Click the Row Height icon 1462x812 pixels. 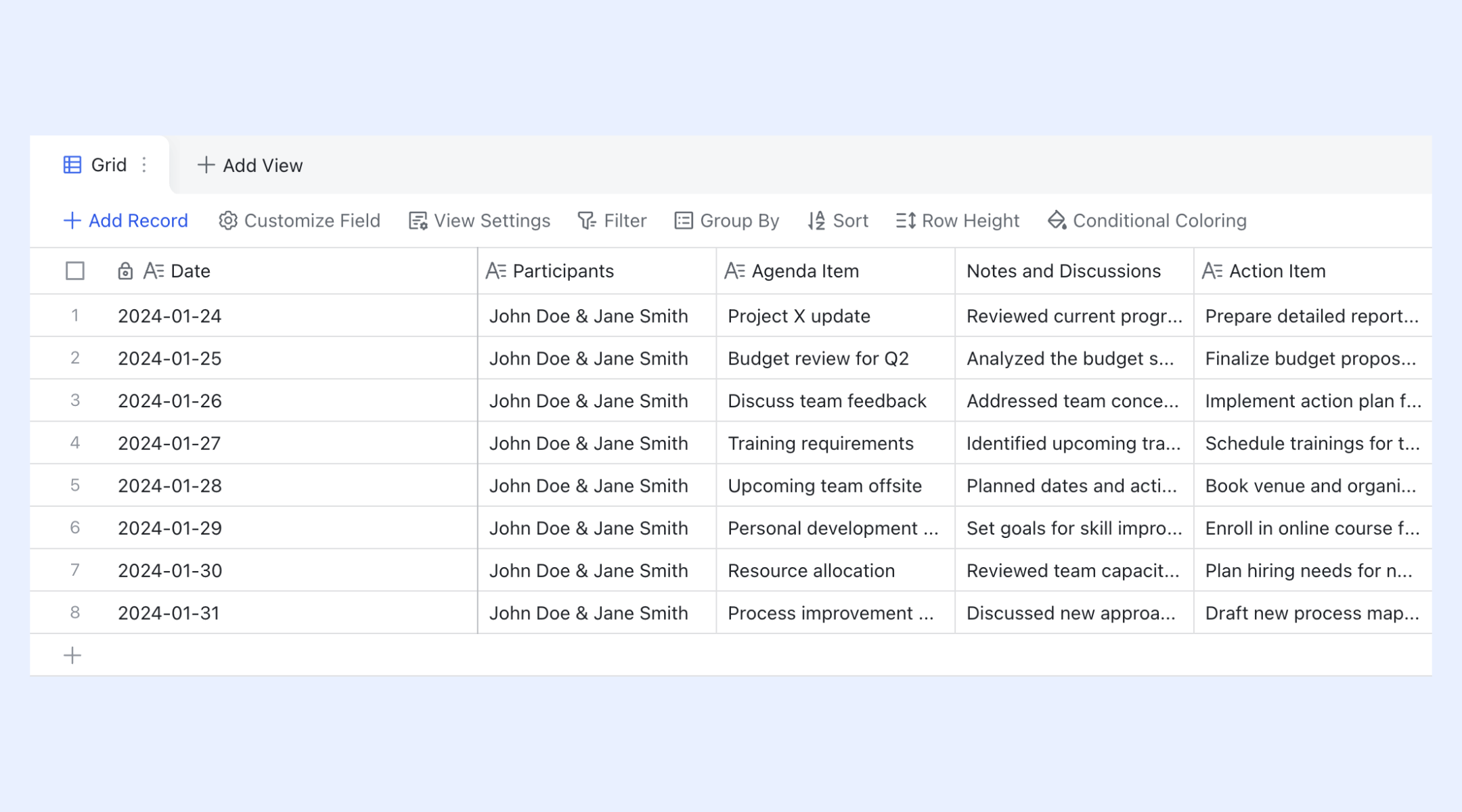(x=906, y=221)
